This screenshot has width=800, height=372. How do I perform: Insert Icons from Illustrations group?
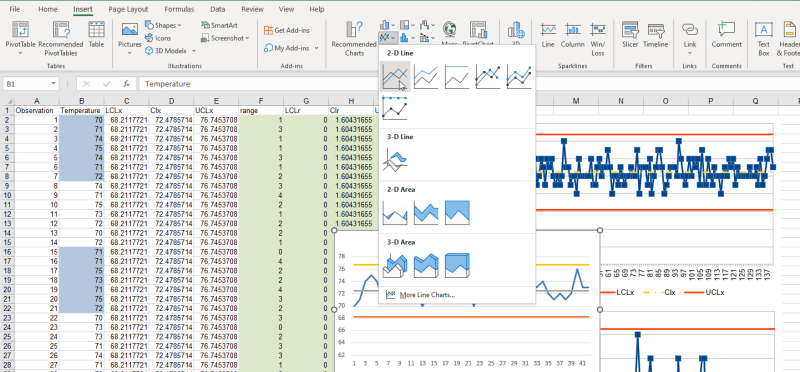[x=158, y=38]
